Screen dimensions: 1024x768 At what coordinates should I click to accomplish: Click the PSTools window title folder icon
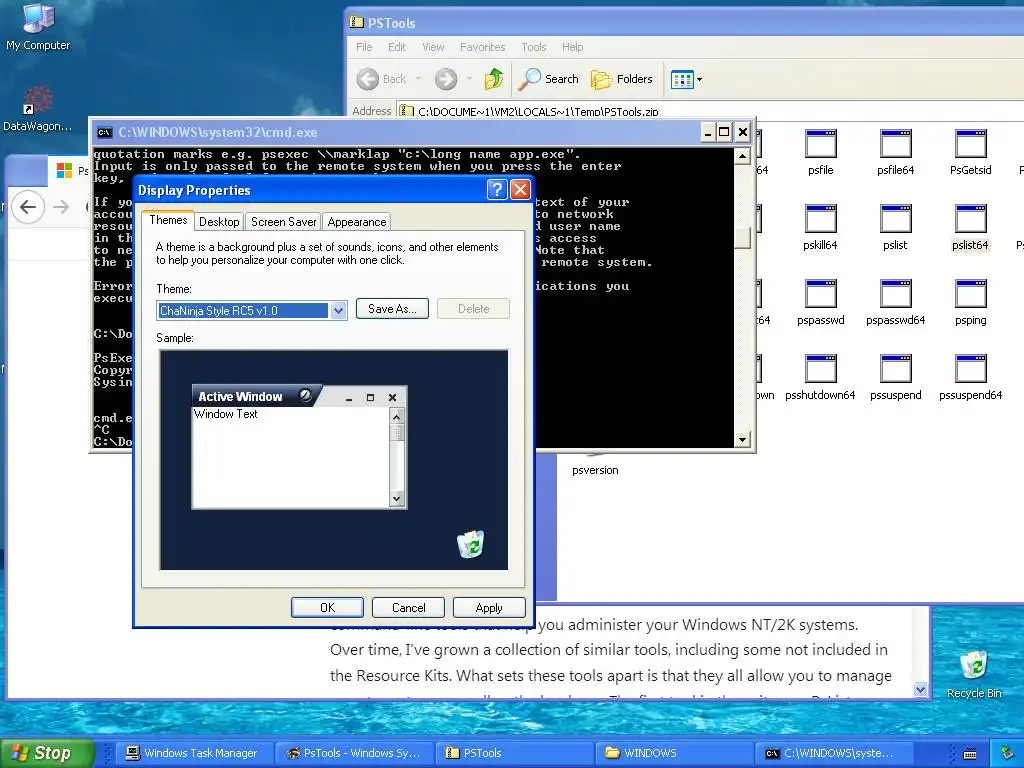point(357,23)
